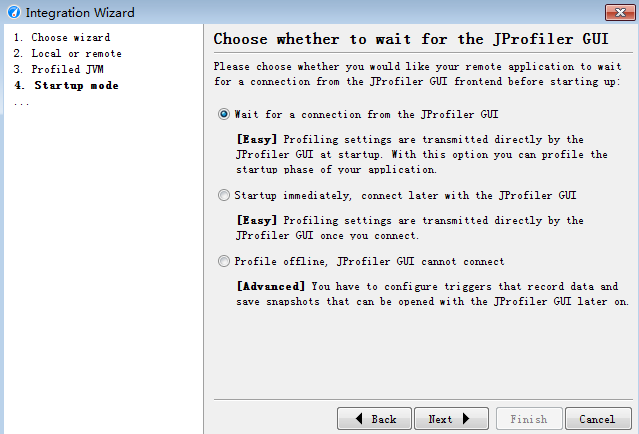
Task: Click the heading about waiting for JProfiler GUI
Action: [411, 39]
